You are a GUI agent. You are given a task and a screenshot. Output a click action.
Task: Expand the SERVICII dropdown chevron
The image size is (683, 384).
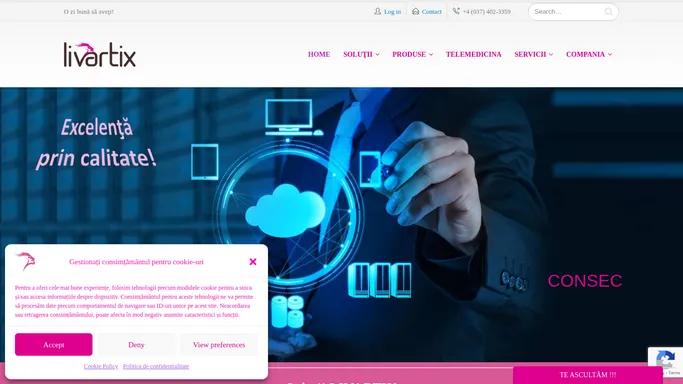pos(551,54)
